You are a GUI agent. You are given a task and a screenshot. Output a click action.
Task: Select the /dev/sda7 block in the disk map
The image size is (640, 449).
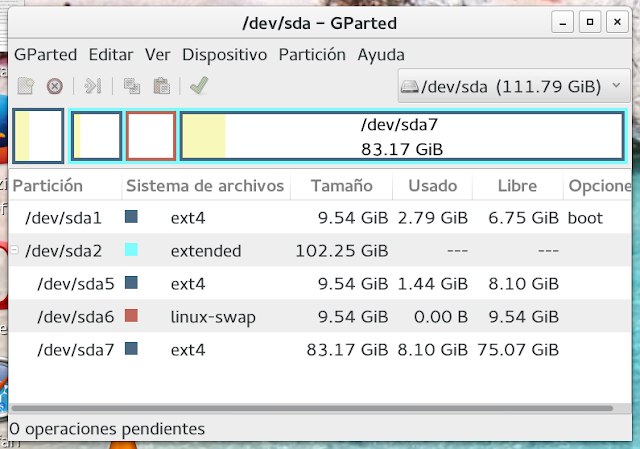click(x=402, y=136)
